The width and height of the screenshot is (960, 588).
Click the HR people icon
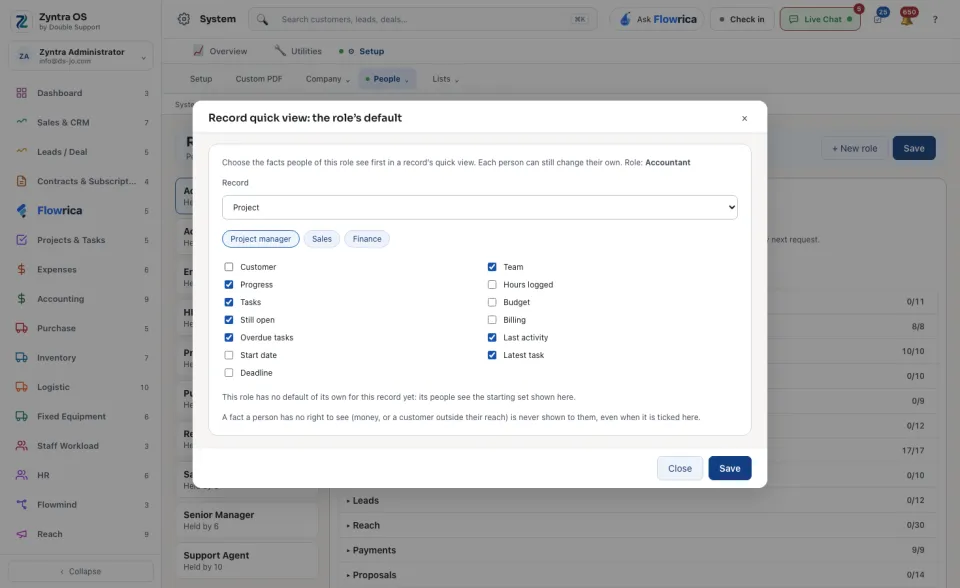click(21, 475)
